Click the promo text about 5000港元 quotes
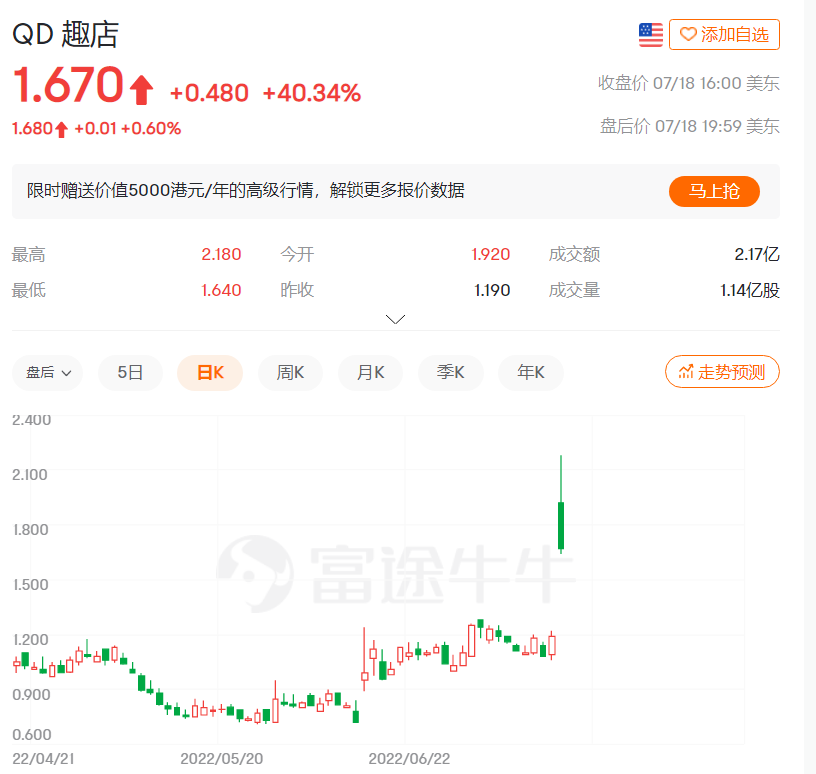 [246, 191]
